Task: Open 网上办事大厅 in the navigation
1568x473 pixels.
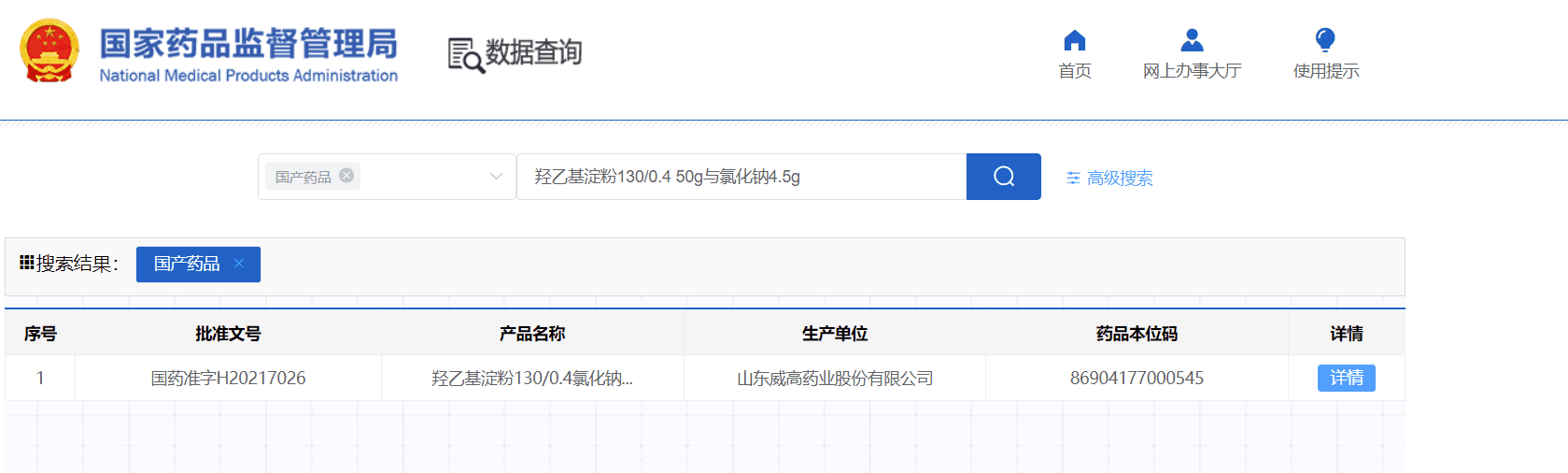Action: (1192, 71)
